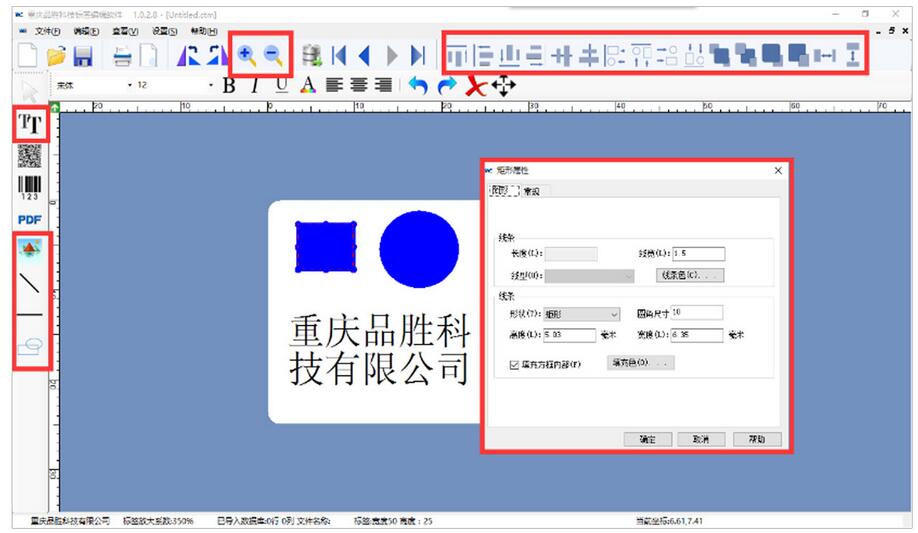Select the rectangle and ellipse shape tool
918x533 pixels.
coord(30,346)
